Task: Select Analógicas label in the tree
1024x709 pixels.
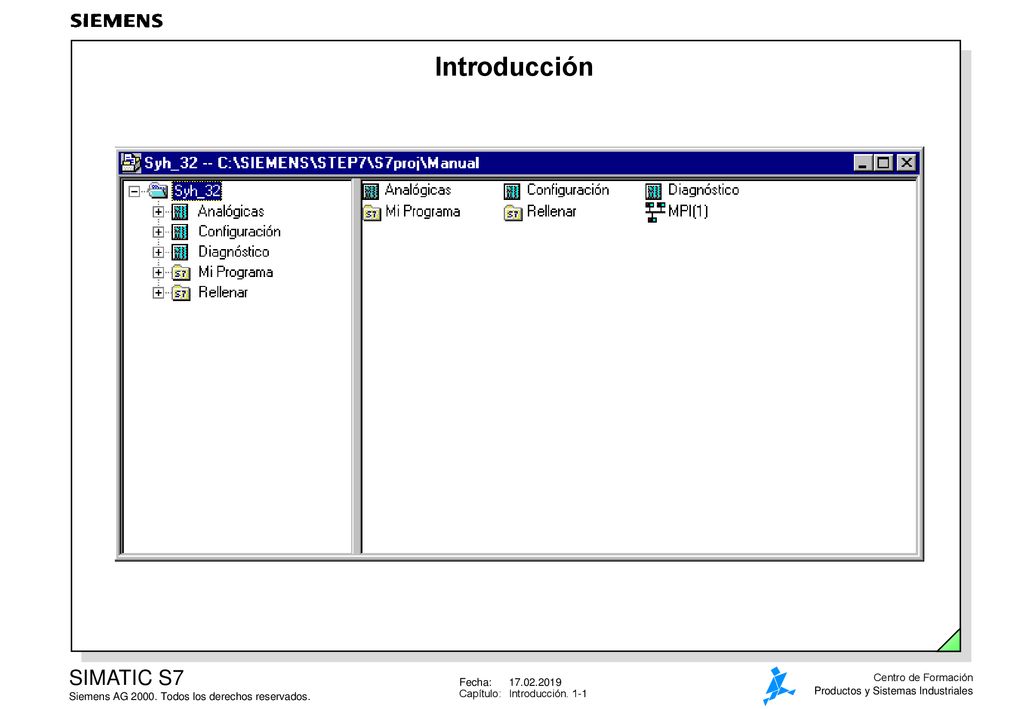Action: coord(231,211)
